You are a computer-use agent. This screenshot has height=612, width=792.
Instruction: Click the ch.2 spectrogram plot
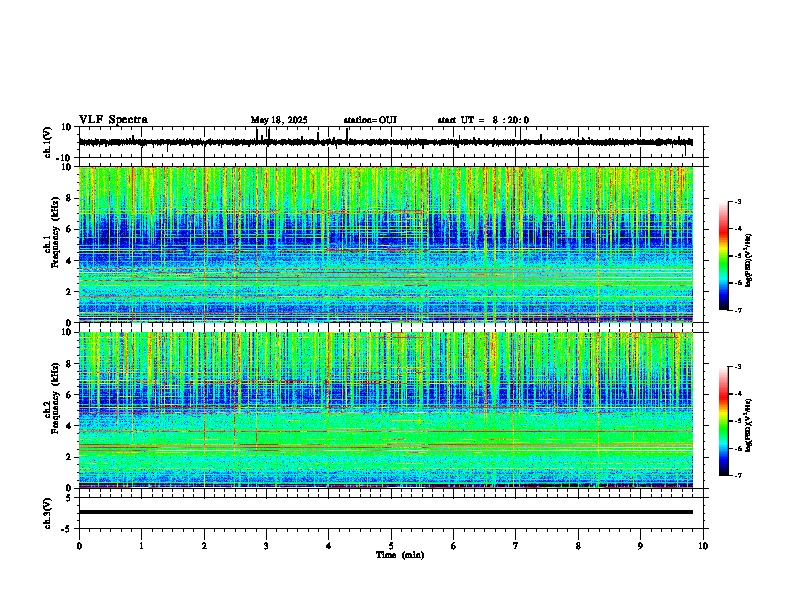click(x=386, y=410)
